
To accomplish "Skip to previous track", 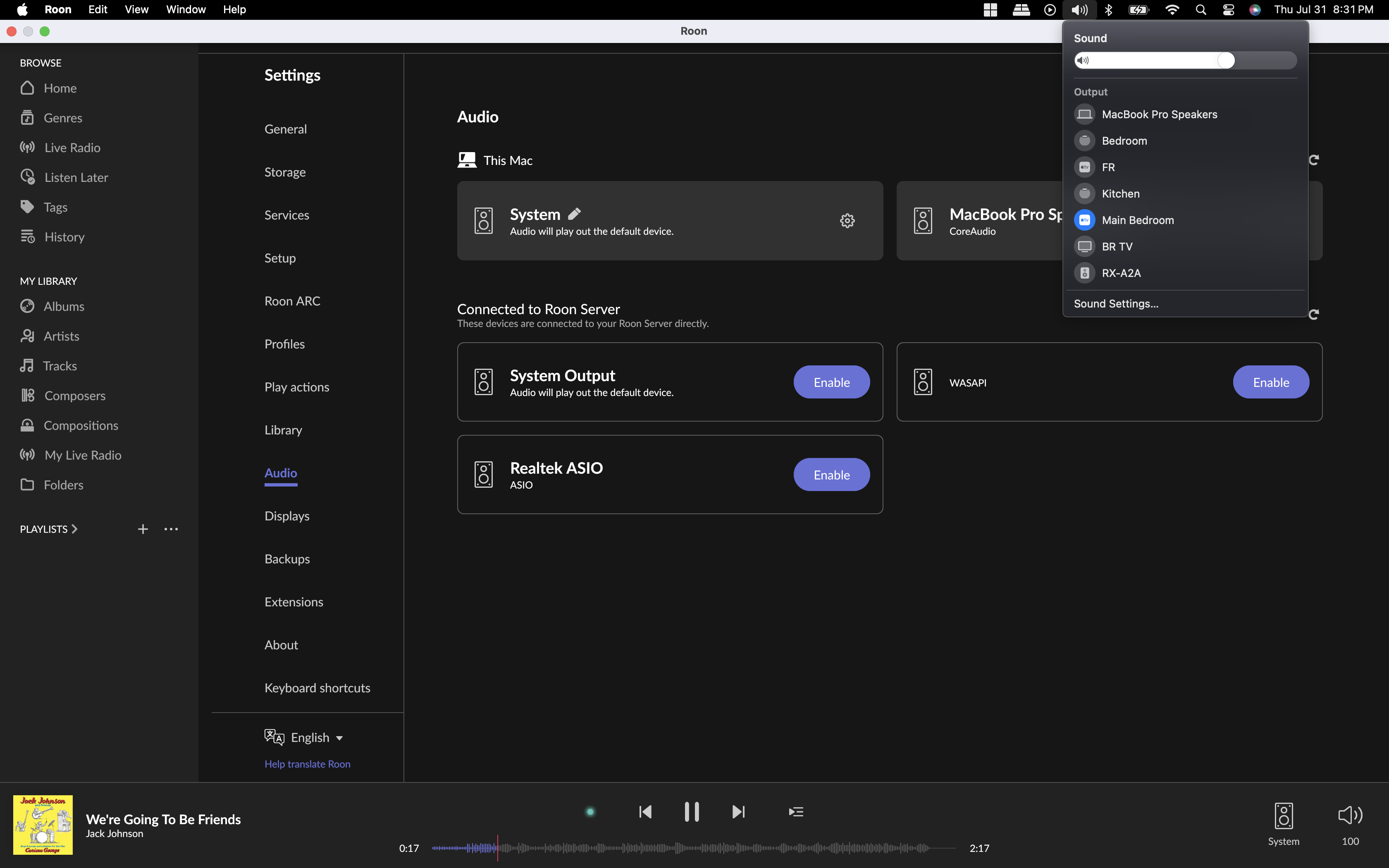I will point(645,812).
